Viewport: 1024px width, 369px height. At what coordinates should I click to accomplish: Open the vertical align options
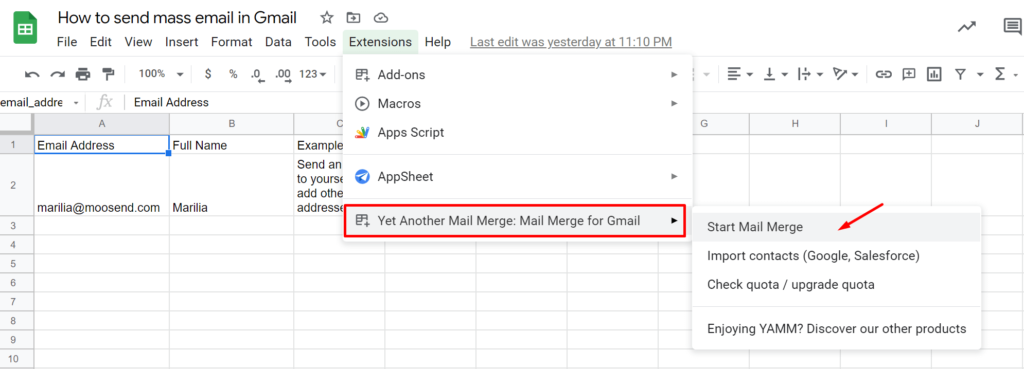[775, 74]
